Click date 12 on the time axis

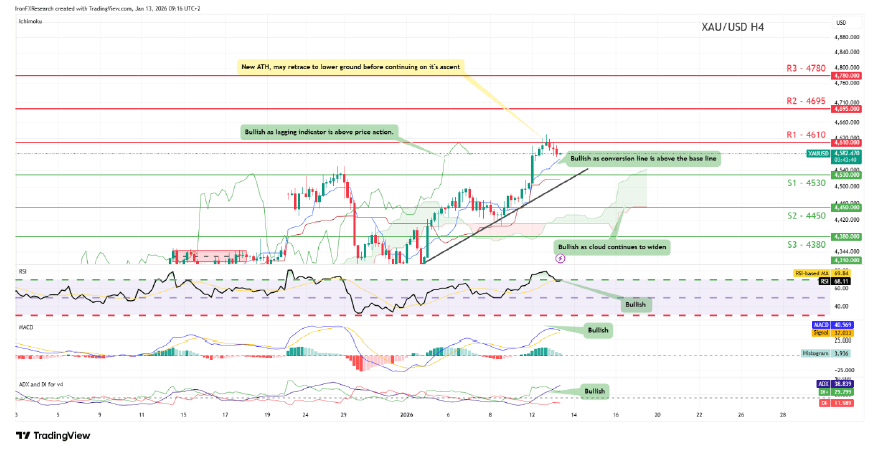point(532,415)
